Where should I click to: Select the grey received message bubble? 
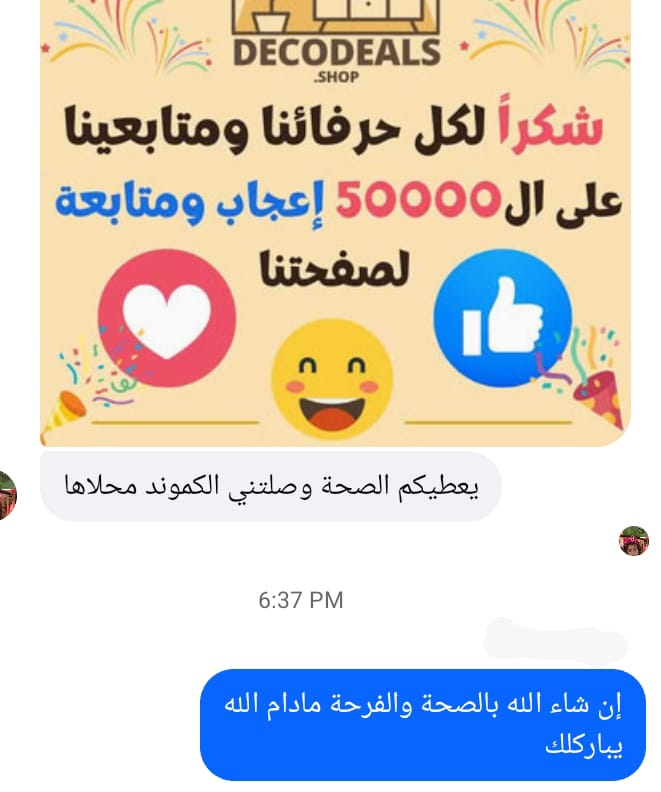(271, 486)
